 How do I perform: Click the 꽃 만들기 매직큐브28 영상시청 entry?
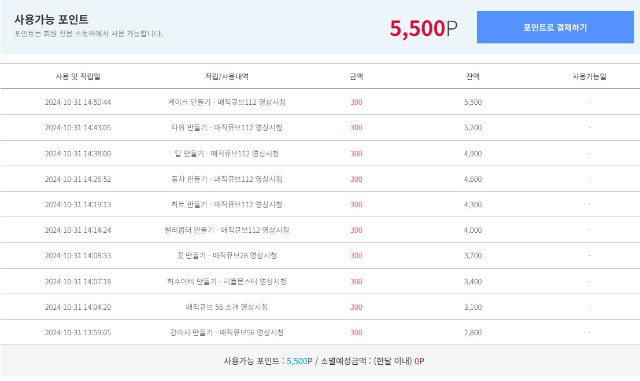[x=227, y=255]
